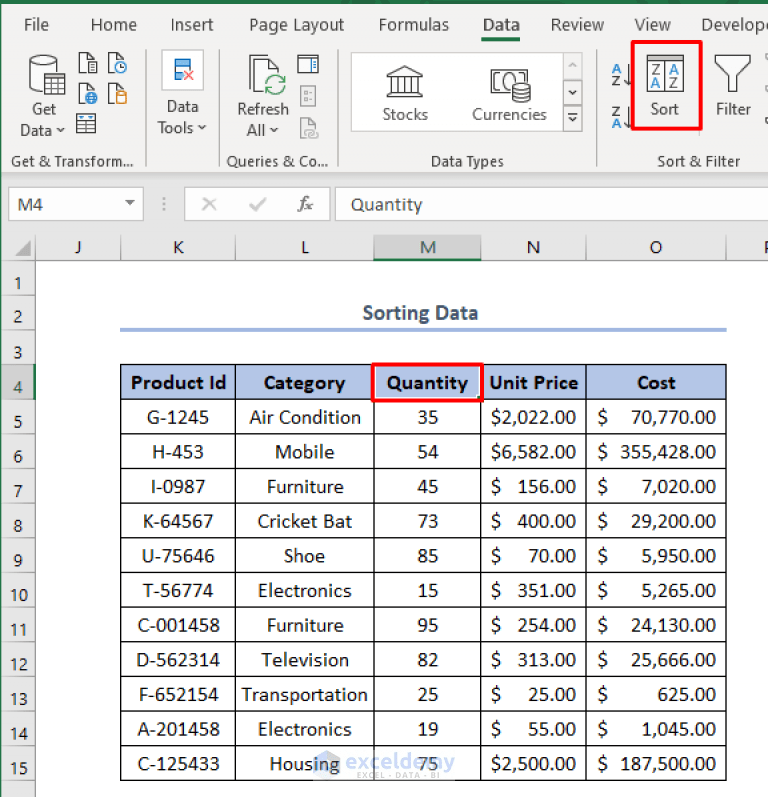
Task: Select the Stocks data type
Action: click(x=405, y=94)
